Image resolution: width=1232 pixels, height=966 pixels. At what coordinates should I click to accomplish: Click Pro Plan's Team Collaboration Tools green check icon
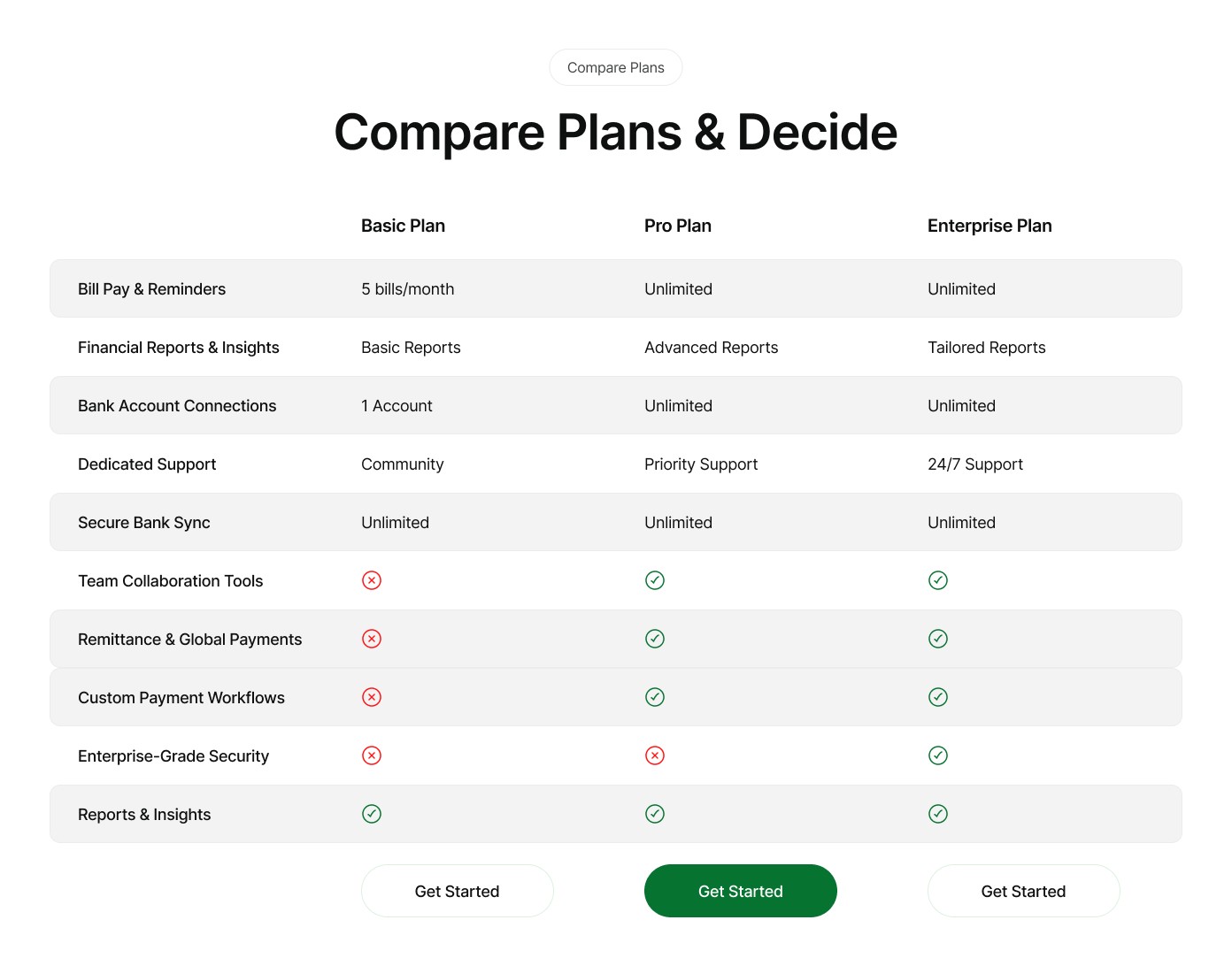click(655, 580)
